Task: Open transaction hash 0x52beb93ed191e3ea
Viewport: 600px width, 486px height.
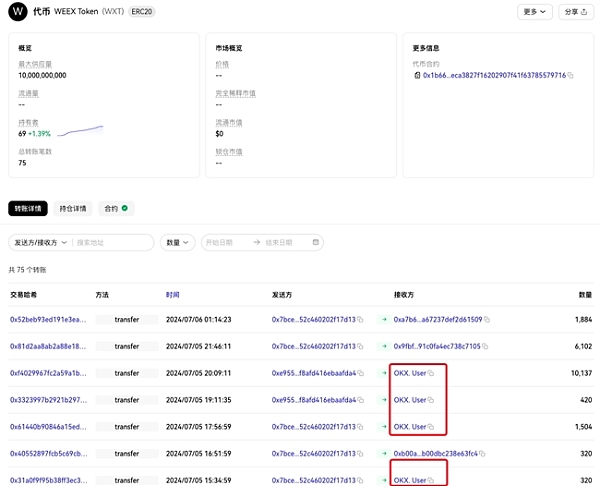Action: coord(48,320)
